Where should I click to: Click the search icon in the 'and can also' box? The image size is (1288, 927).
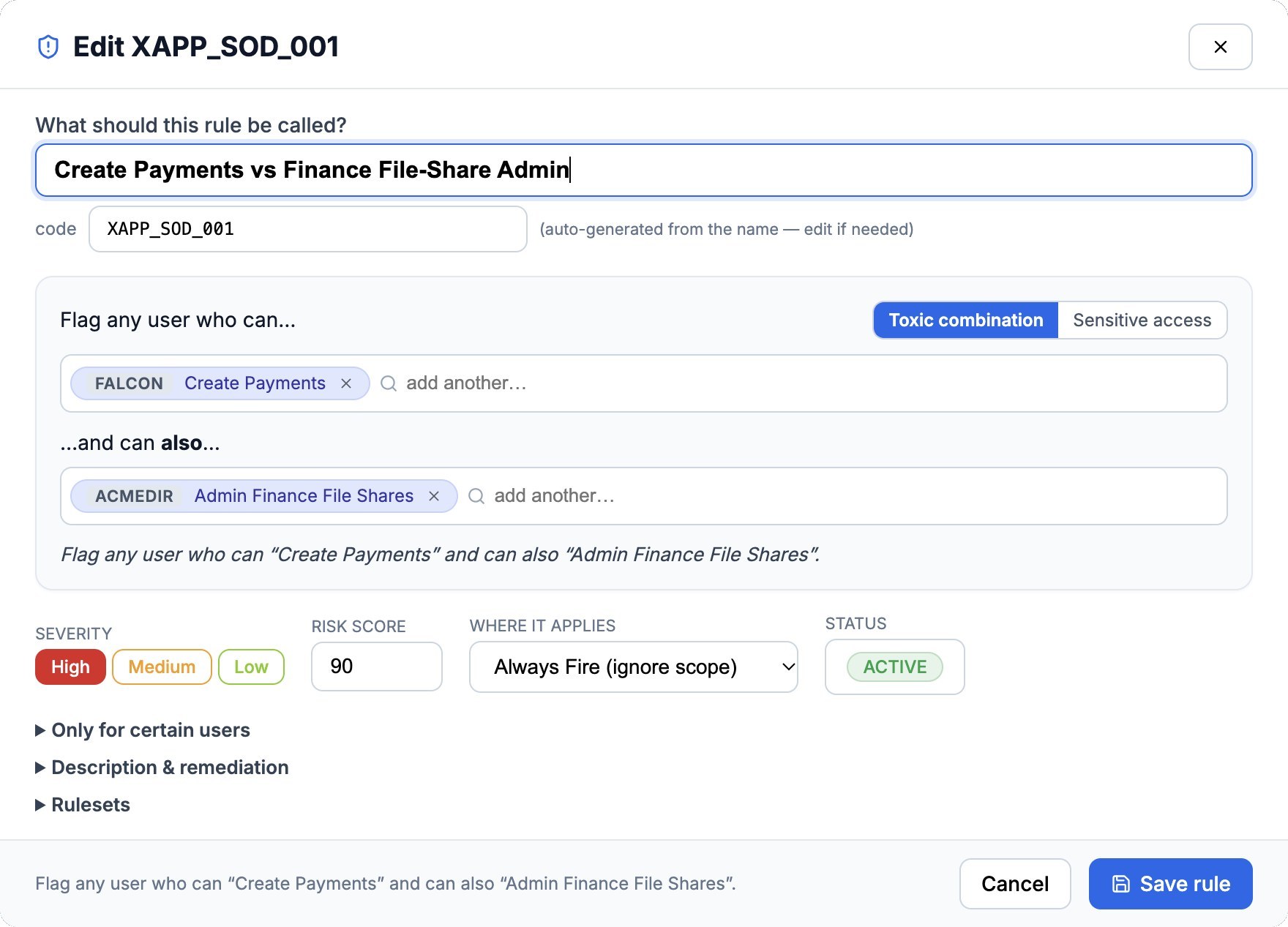point(476,496)
